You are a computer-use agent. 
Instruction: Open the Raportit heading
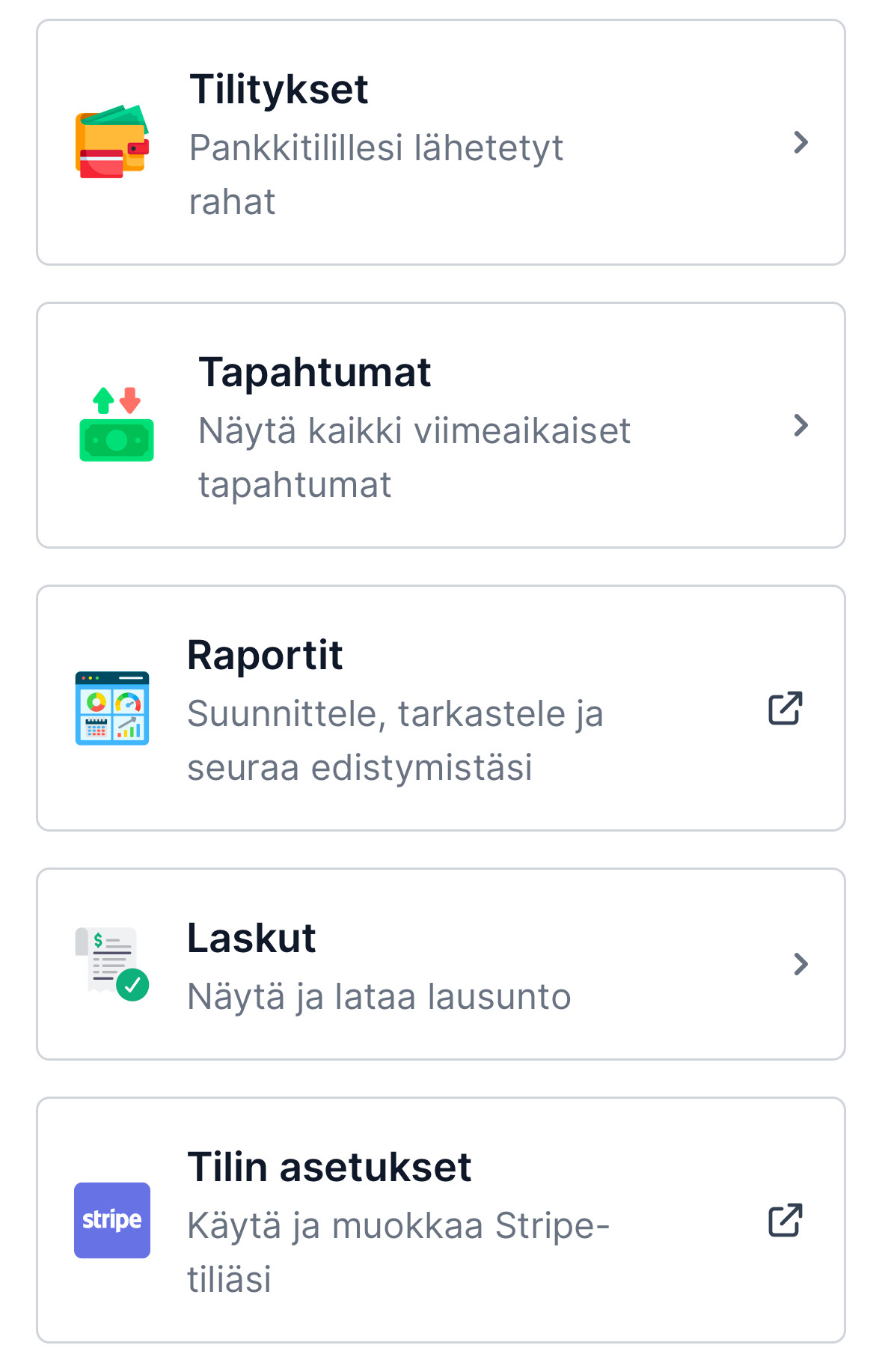tap(265, 656)
